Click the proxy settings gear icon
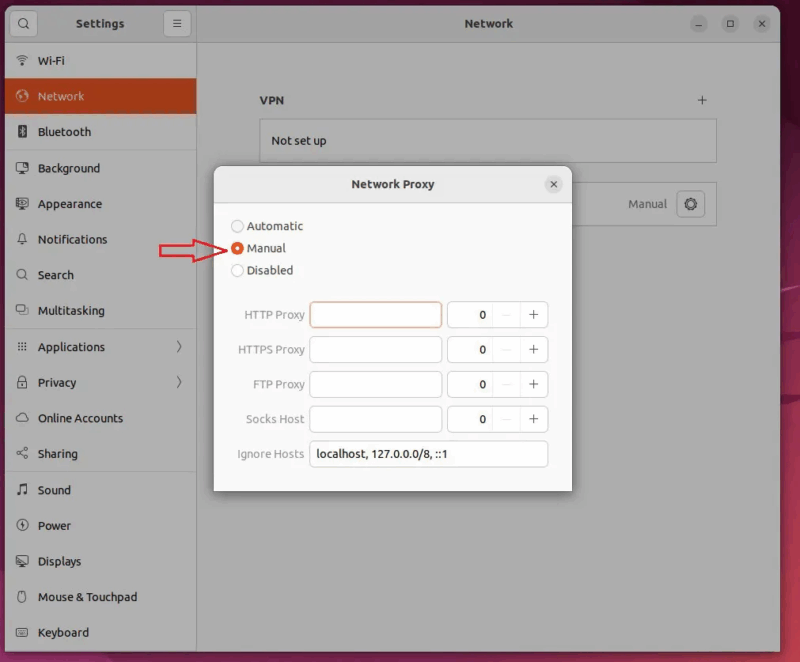Viewport: 800px width, 662px height. (691, 203)
